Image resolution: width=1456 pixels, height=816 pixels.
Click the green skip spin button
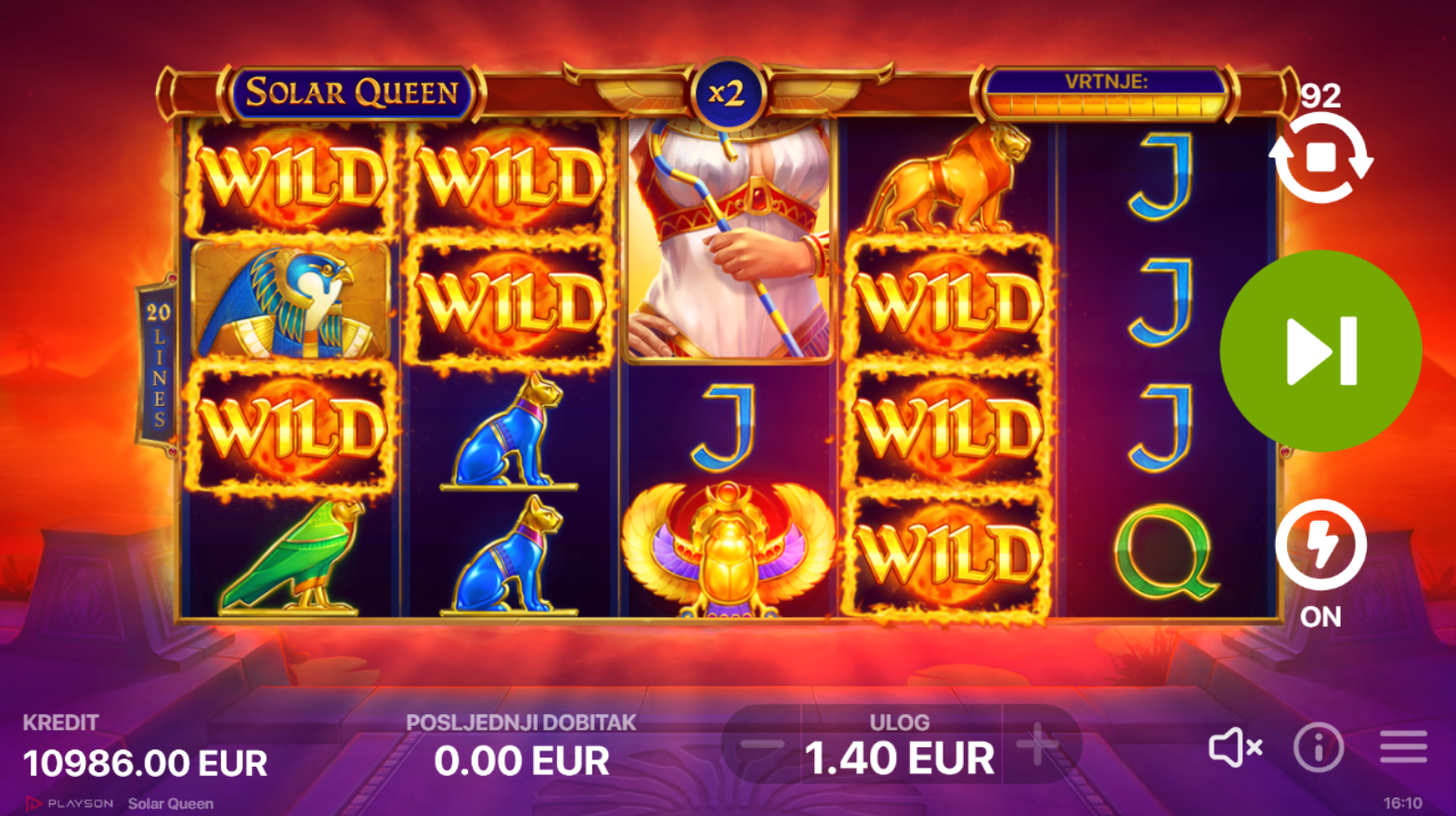click(1320, 351)
